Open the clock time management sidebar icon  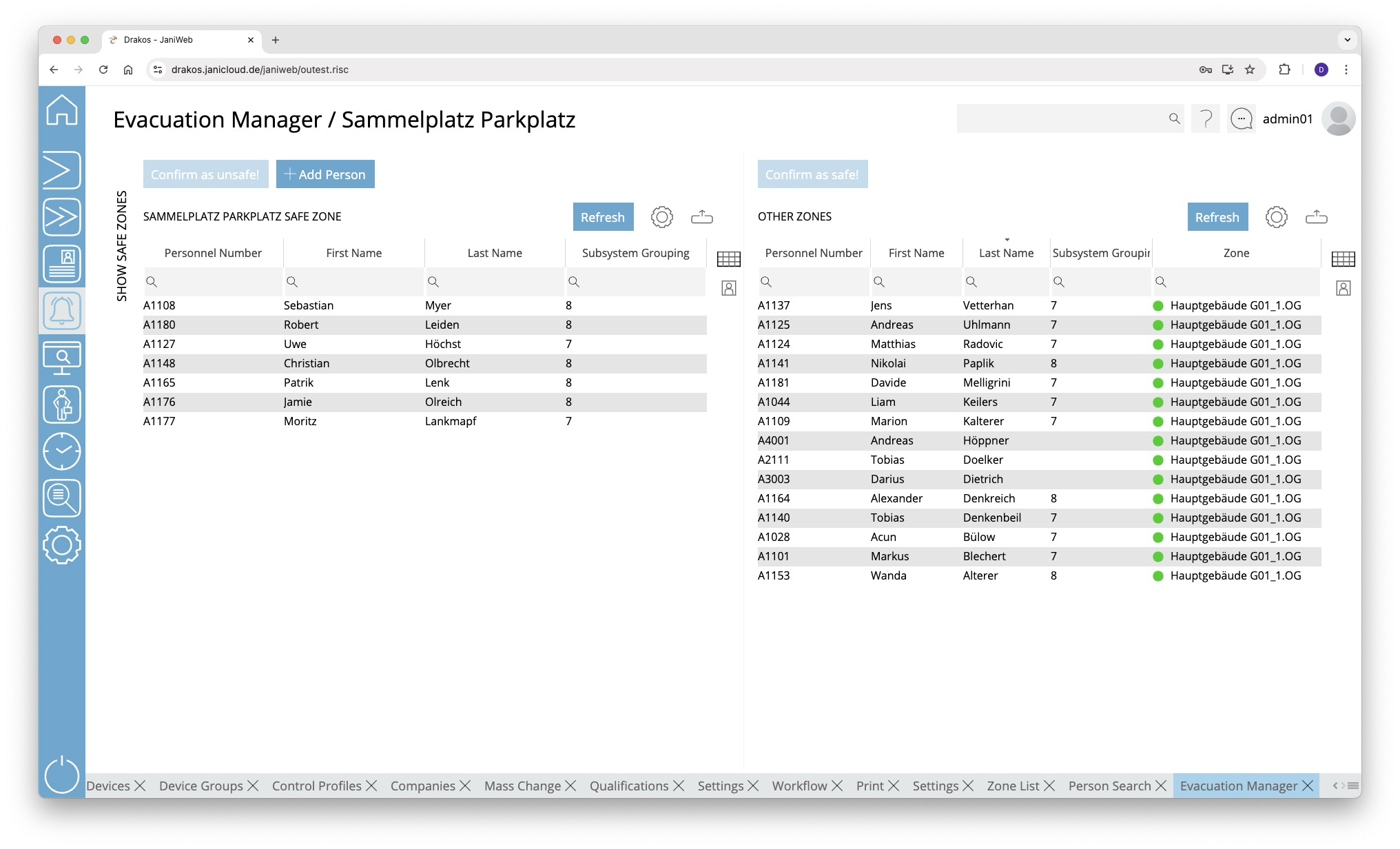coord(62,451)
